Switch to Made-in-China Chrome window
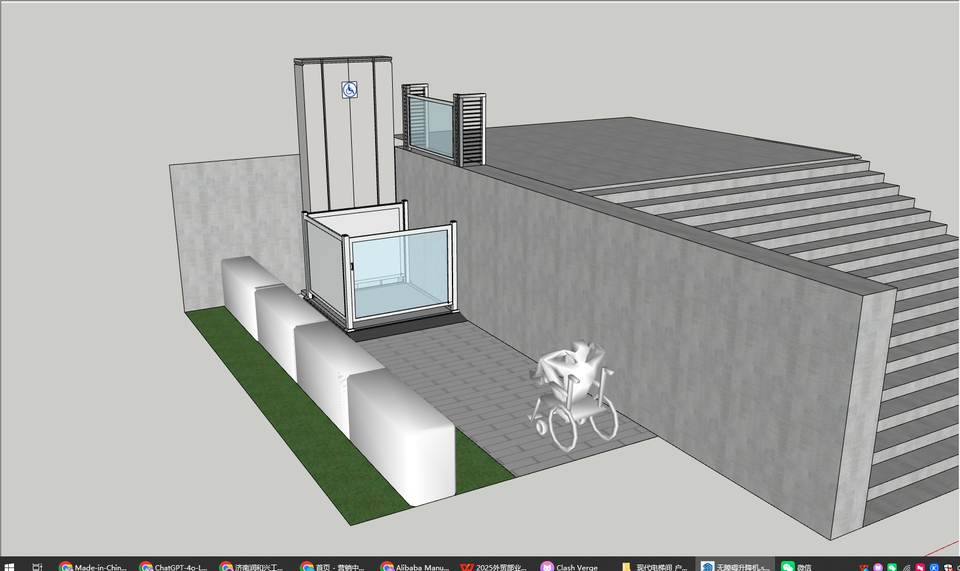 coord(92,567)
